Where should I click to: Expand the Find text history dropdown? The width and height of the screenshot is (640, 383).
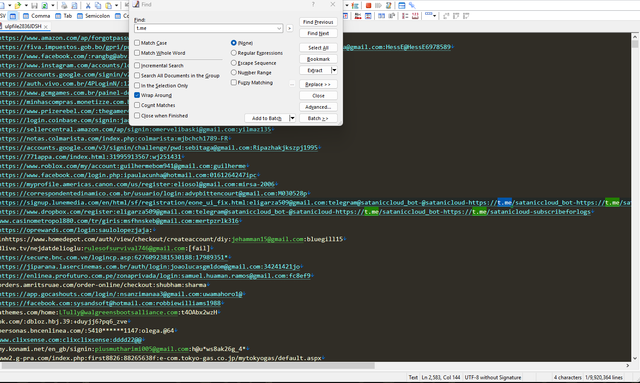tap(279, 28)
